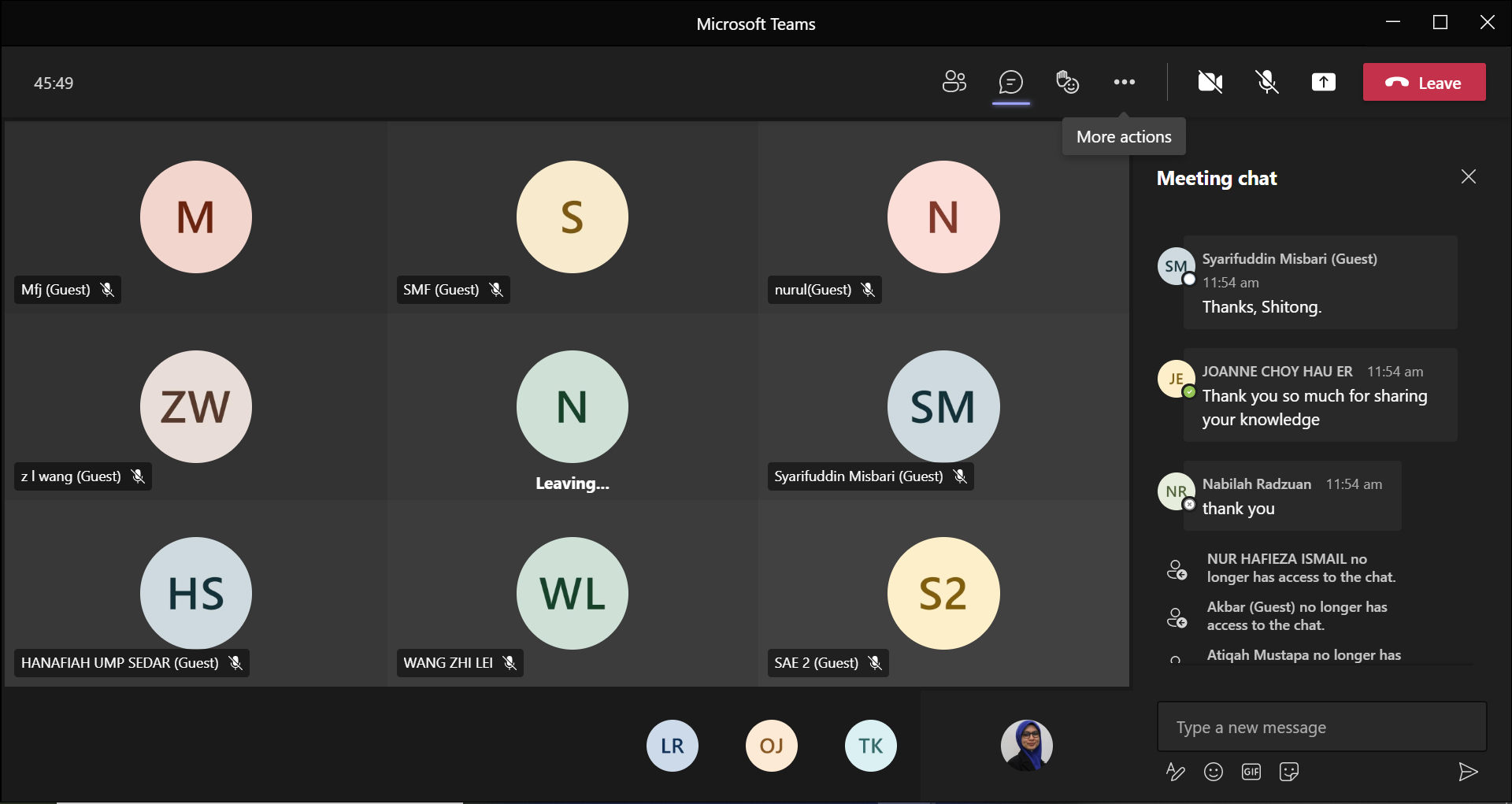Click the meeting timer 45:49
This screenshot has width=1512, height=804.
(54, 83)
